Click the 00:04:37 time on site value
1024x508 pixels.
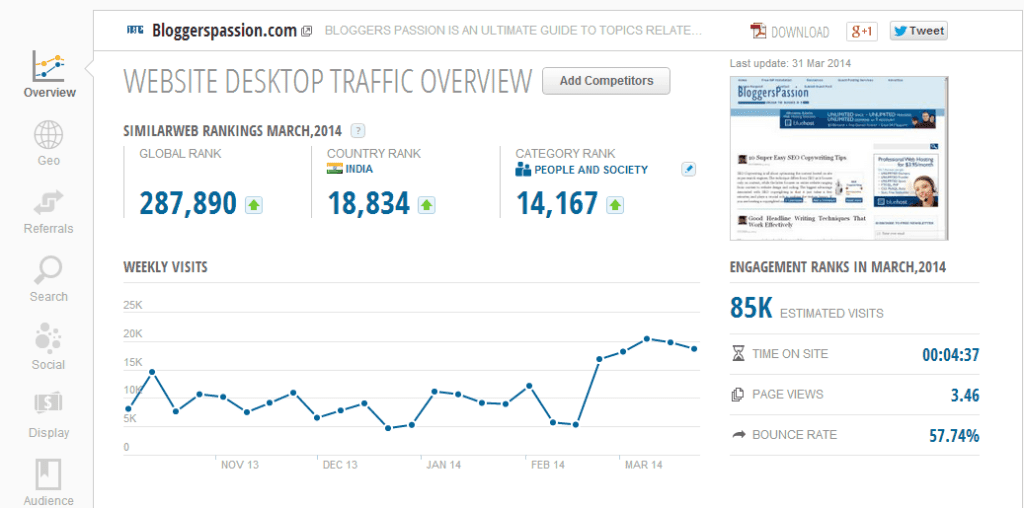(x=951, y=355)
